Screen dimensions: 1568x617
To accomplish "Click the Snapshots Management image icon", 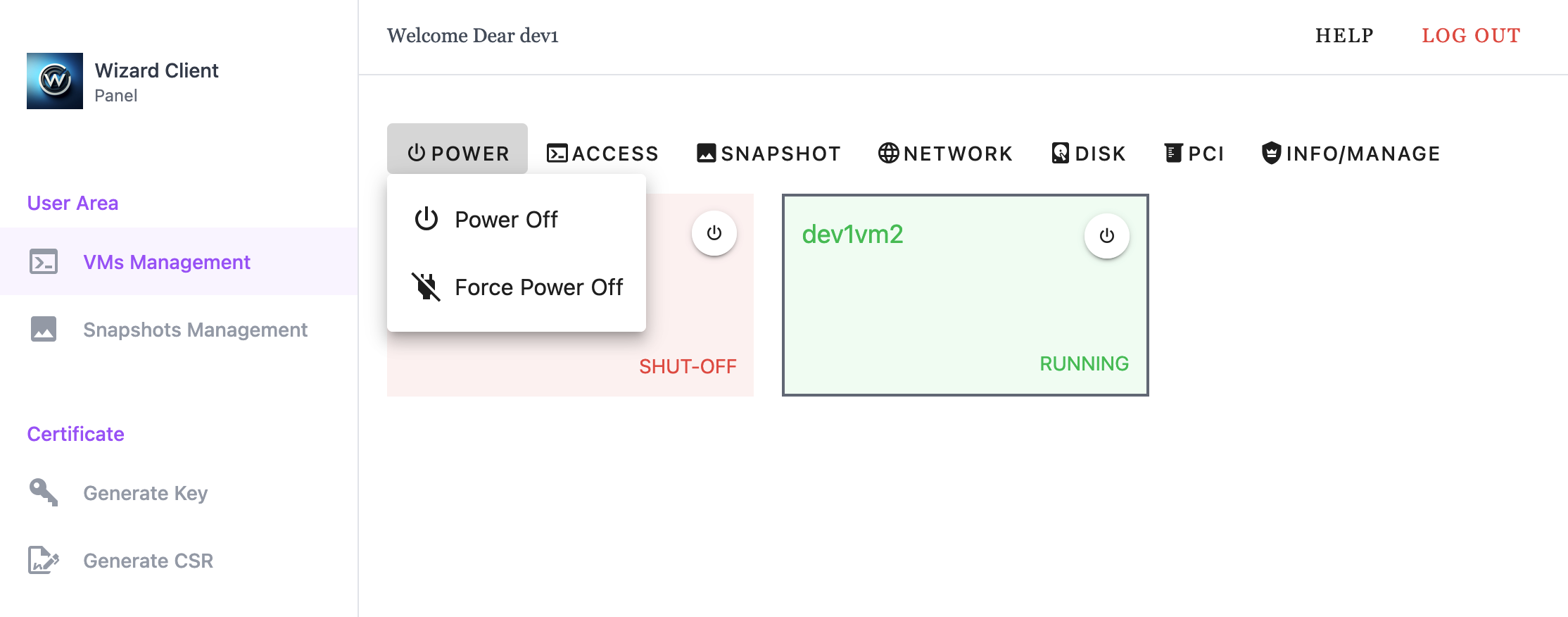I will pyautogui.click(x=44, y=330).
